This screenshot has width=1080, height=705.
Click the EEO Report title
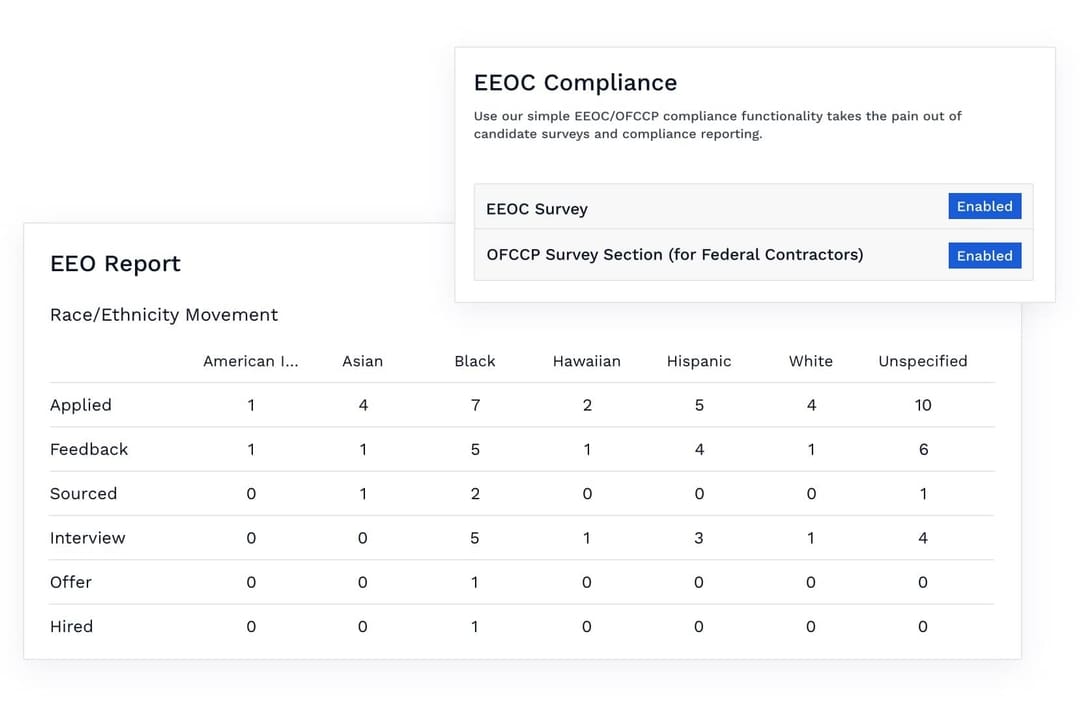pos(115,264)
